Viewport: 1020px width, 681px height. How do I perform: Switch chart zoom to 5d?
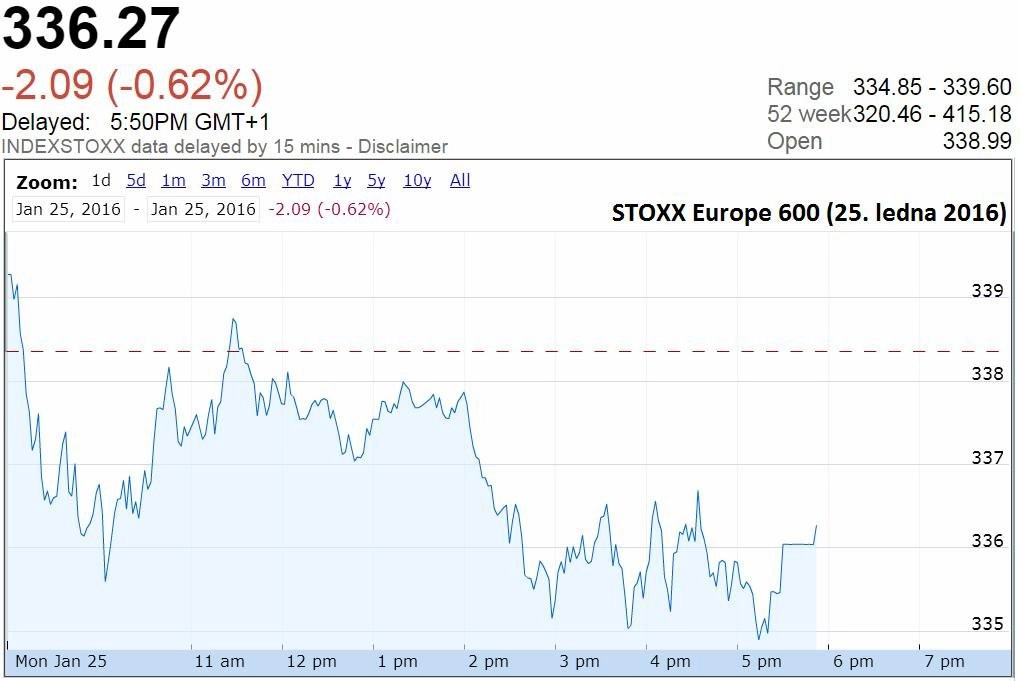[136, 180]
